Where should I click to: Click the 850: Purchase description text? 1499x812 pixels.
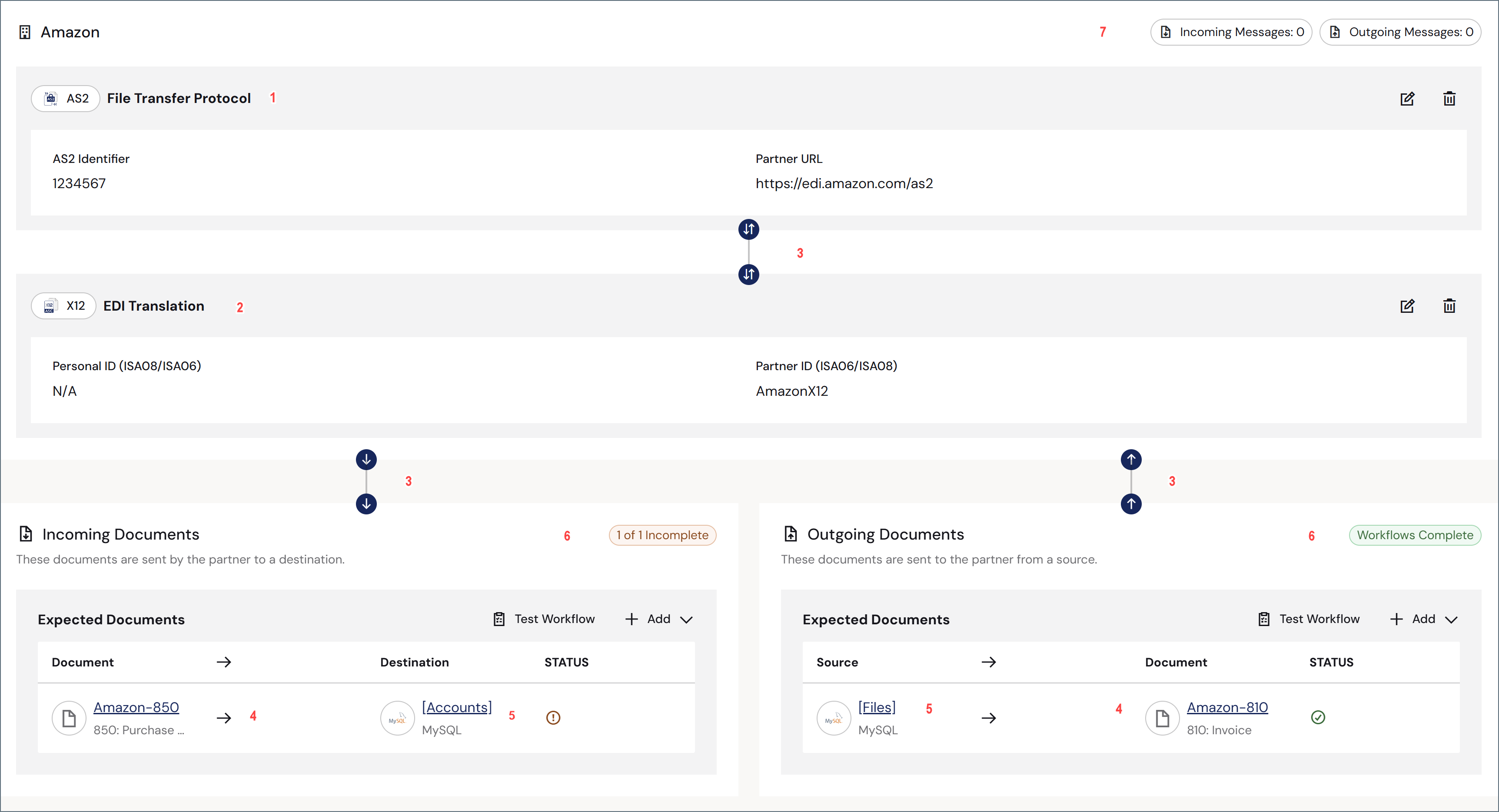click(x=139, y=731)
